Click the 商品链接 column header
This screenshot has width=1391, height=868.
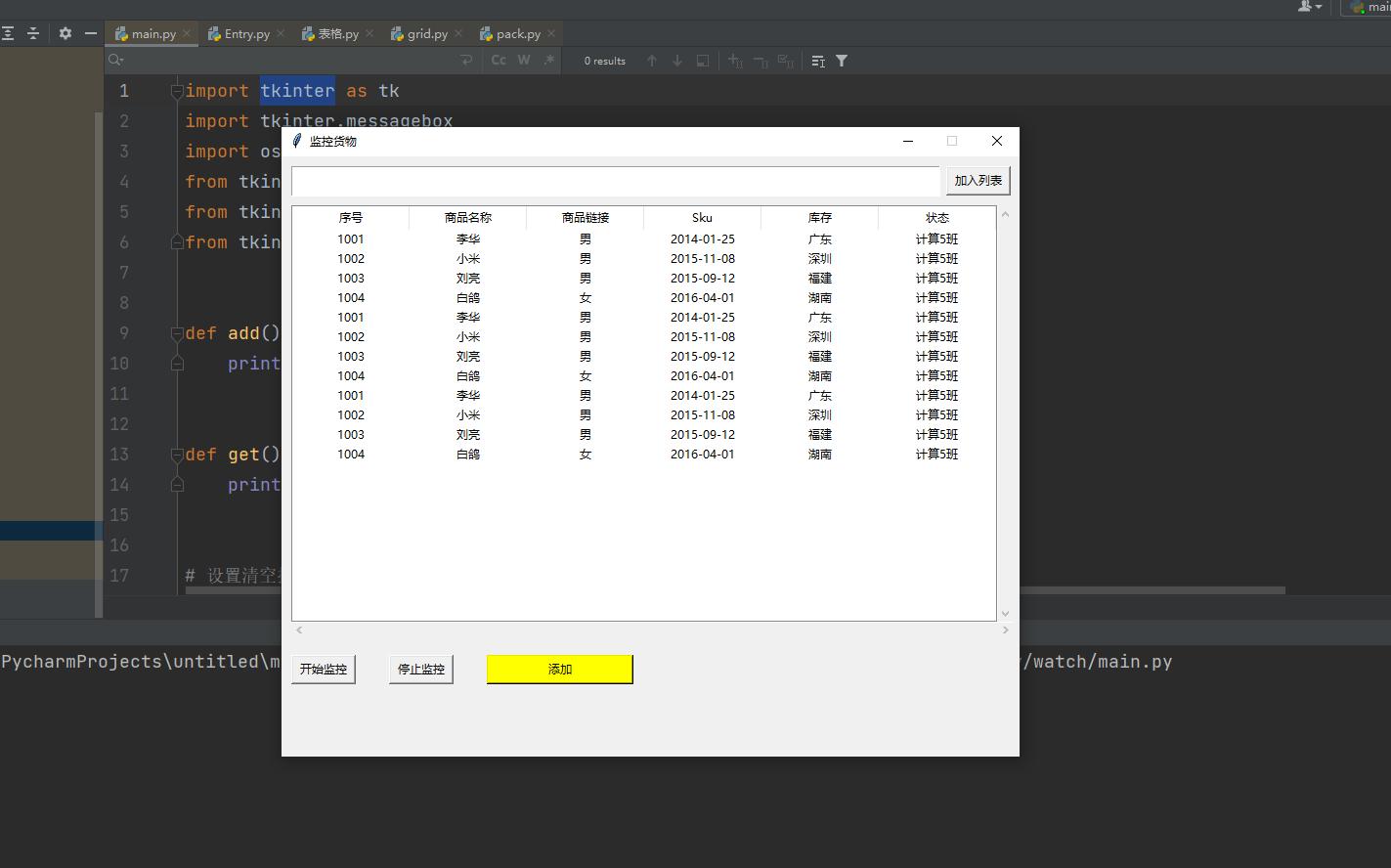click(x=586, y=218)
